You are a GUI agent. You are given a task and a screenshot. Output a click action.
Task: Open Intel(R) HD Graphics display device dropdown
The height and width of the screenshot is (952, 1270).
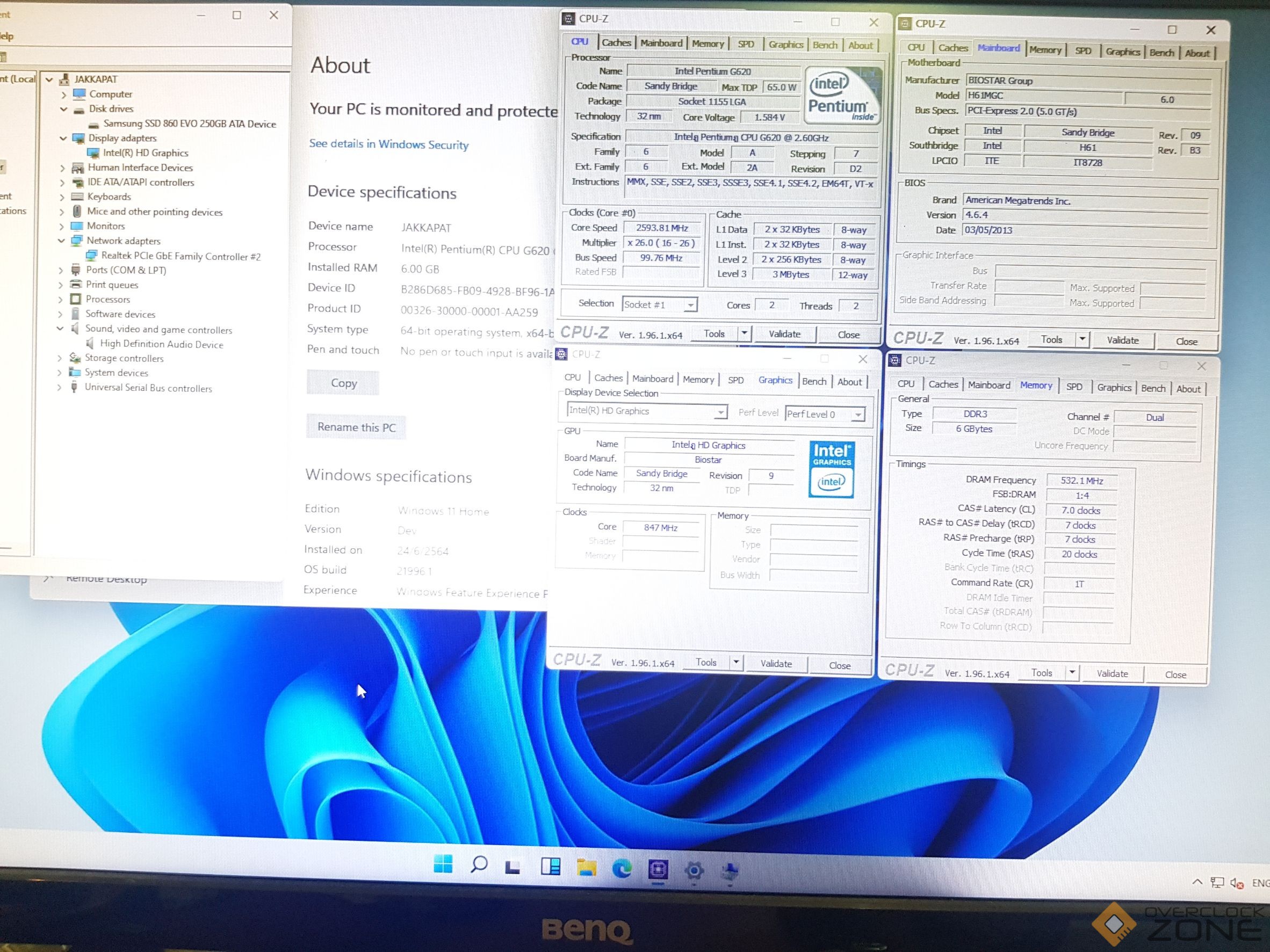[x=720, y=412]
